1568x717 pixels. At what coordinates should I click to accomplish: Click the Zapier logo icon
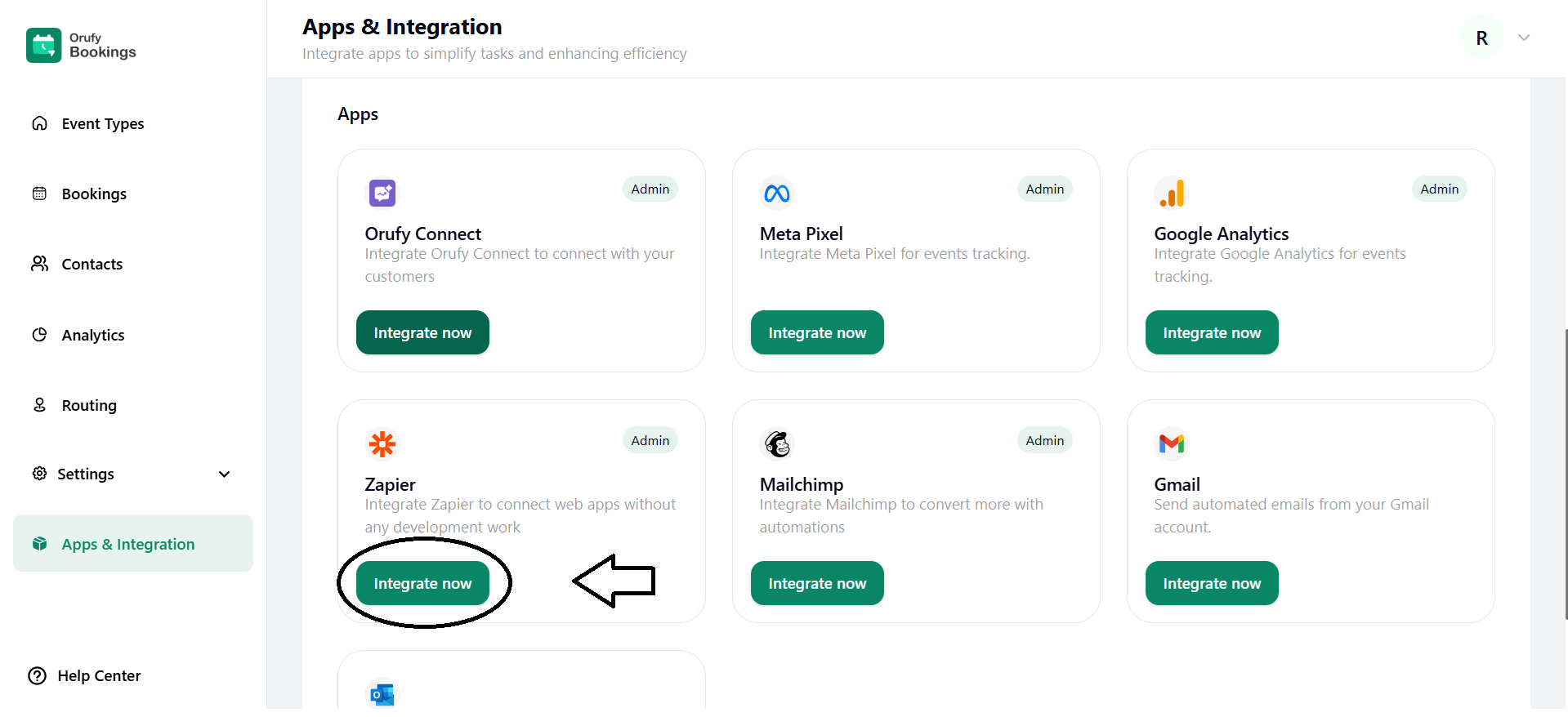click(382, 443)
